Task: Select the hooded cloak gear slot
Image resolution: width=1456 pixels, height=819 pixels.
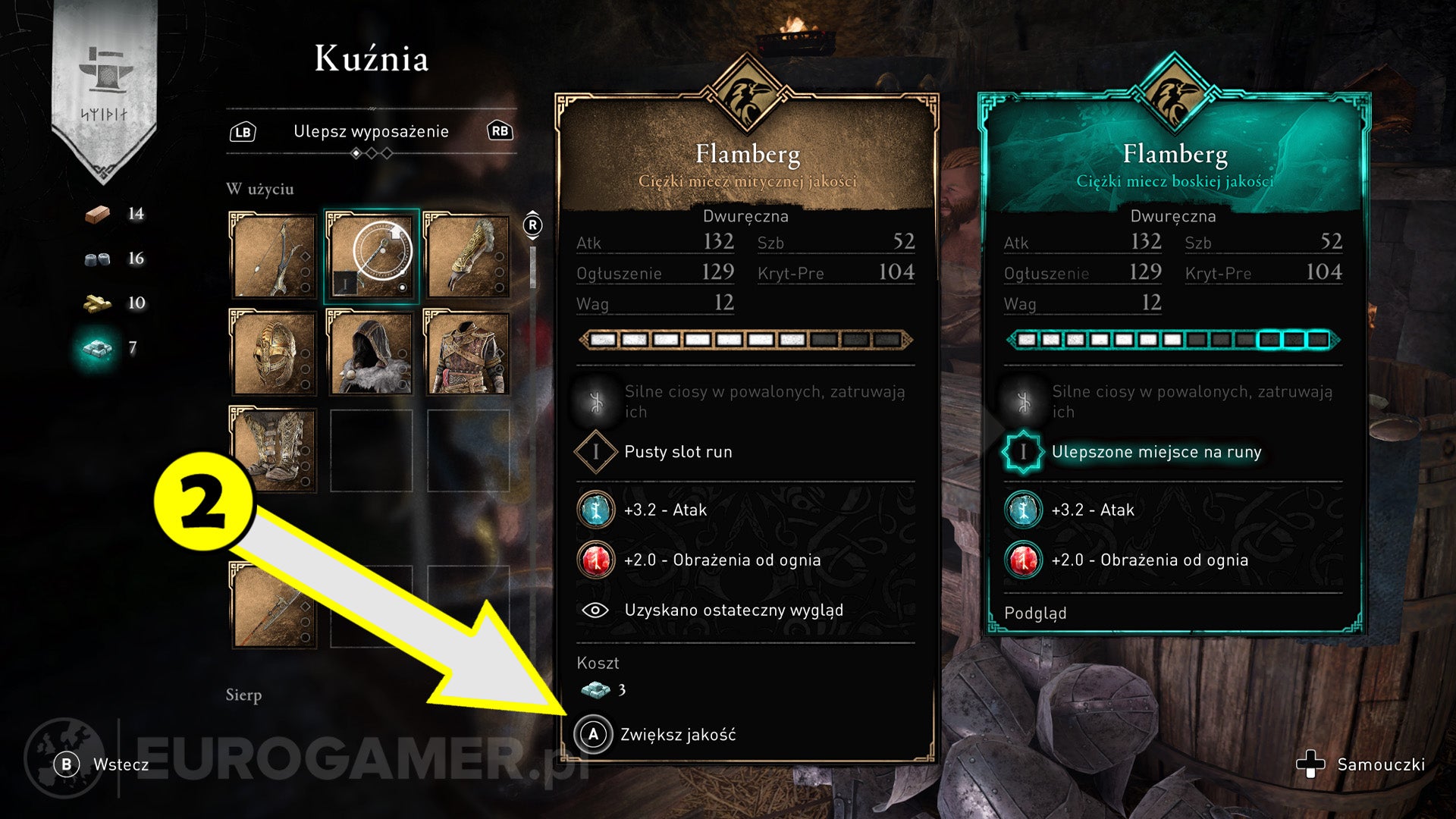Action: [x=371, y=352]
